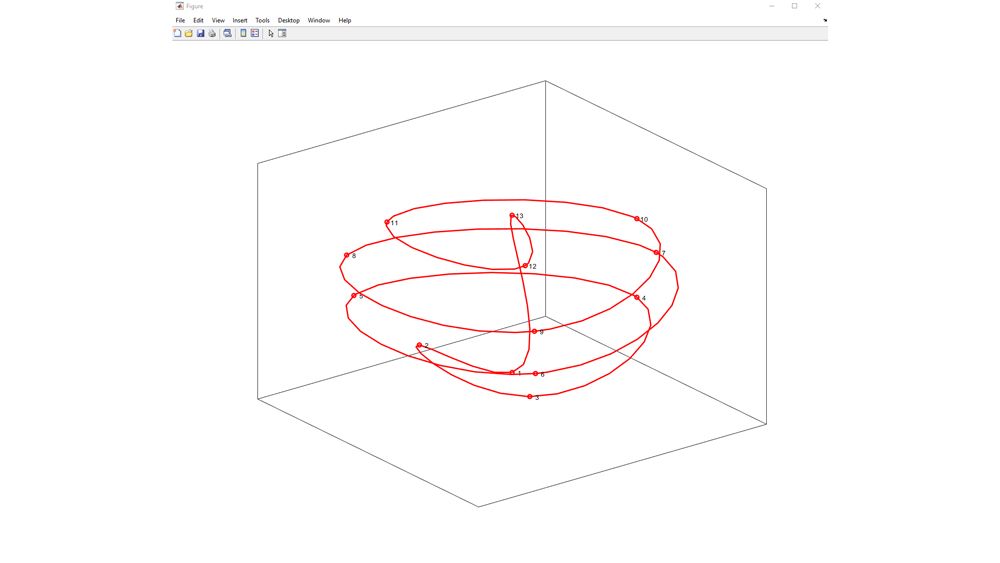Toggle the Insert Legend tool

click(x=255, y=33)
